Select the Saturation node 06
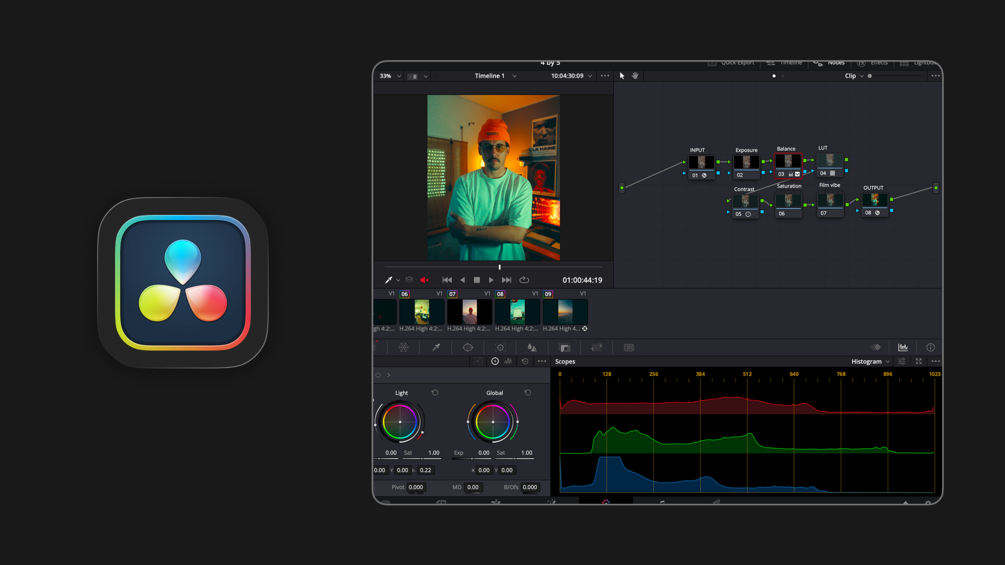Viewport: 1005px width, 565px height. point(788,204)
